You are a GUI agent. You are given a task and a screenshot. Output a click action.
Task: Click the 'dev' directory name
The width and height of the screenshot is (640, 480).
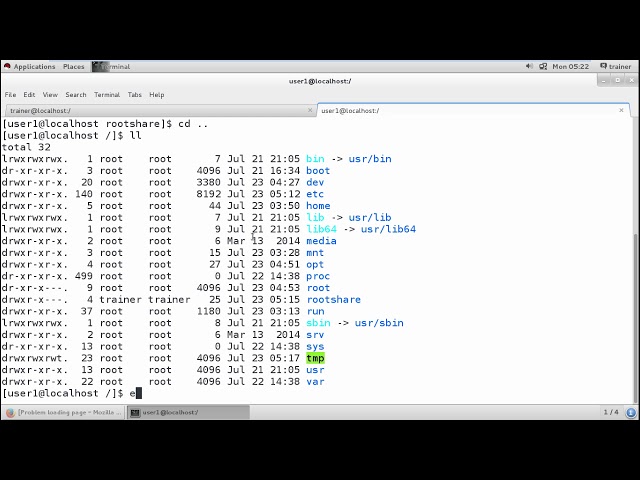coord(315,182)
